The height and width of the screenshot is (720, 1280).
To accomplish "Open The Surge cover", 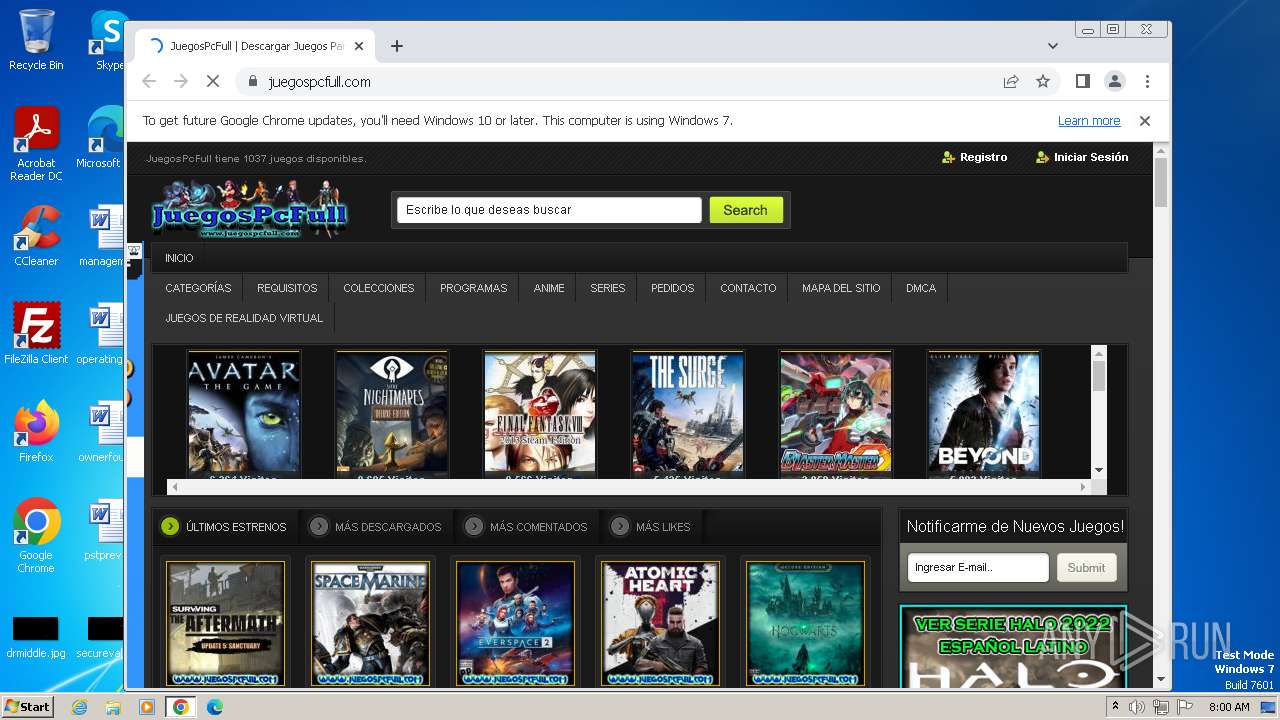I will pyautogui.click(x=688, y=412).
